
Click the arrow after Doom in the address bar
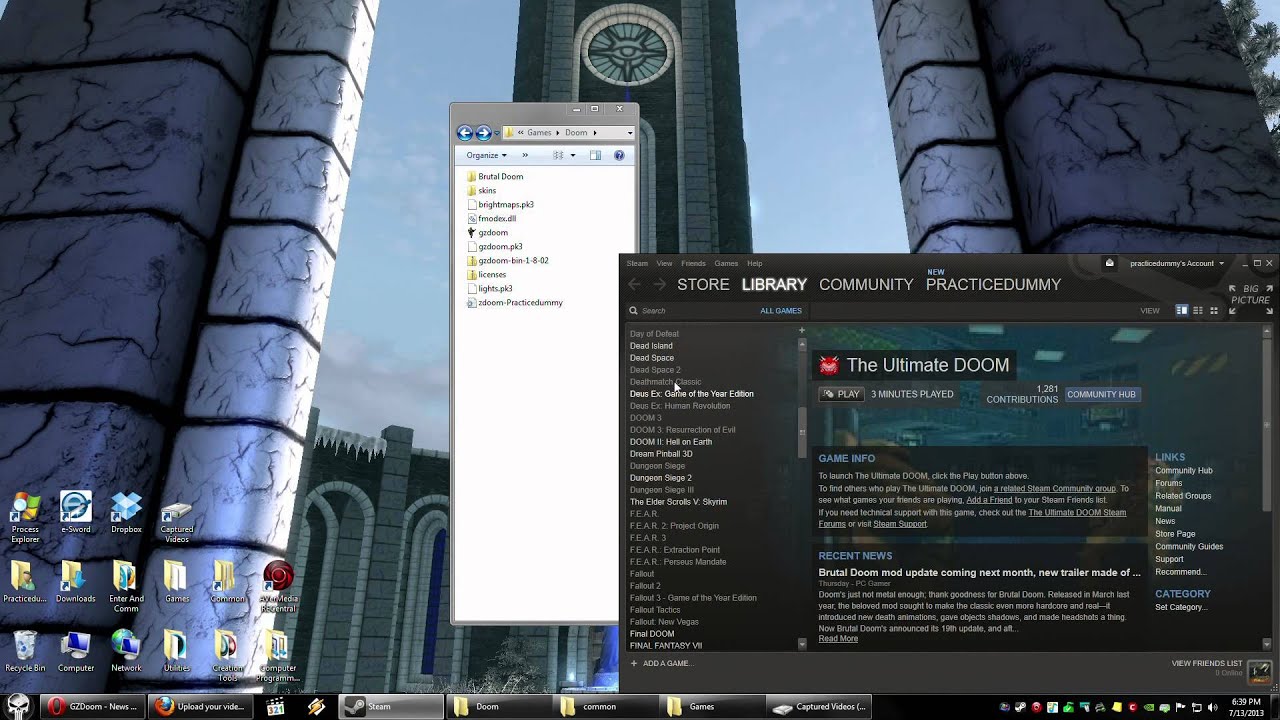(x=594, y=133)
